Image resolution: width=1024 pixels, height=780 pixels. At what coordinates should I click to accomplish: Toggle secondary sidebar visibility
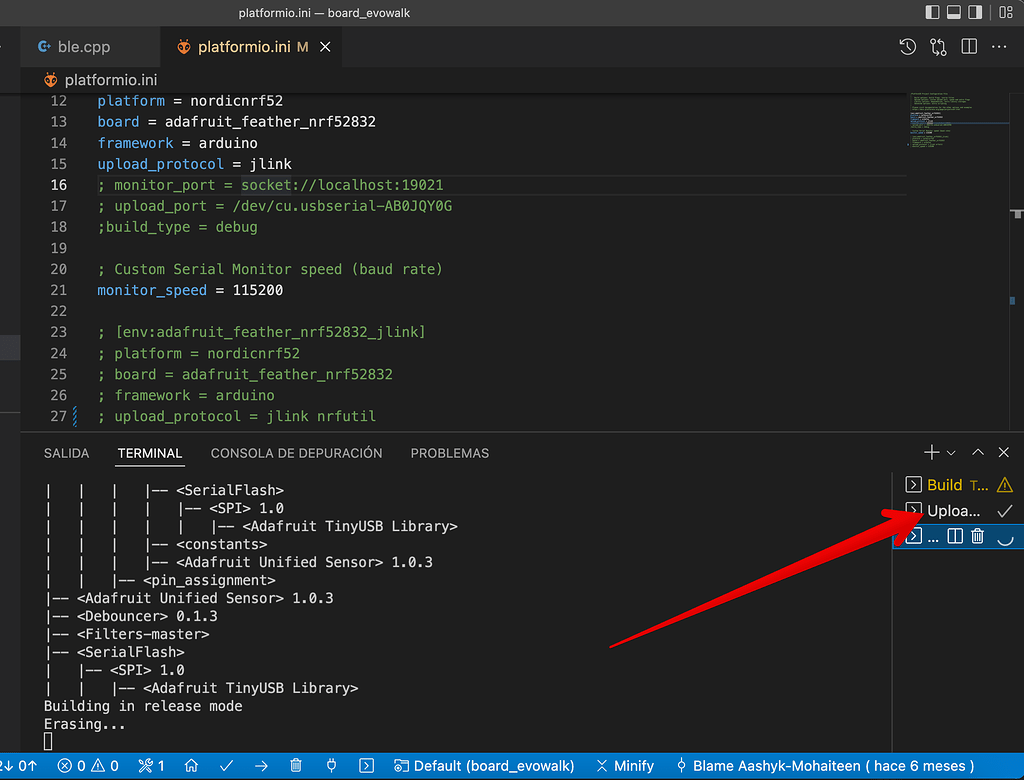click(x=977, y=13)
